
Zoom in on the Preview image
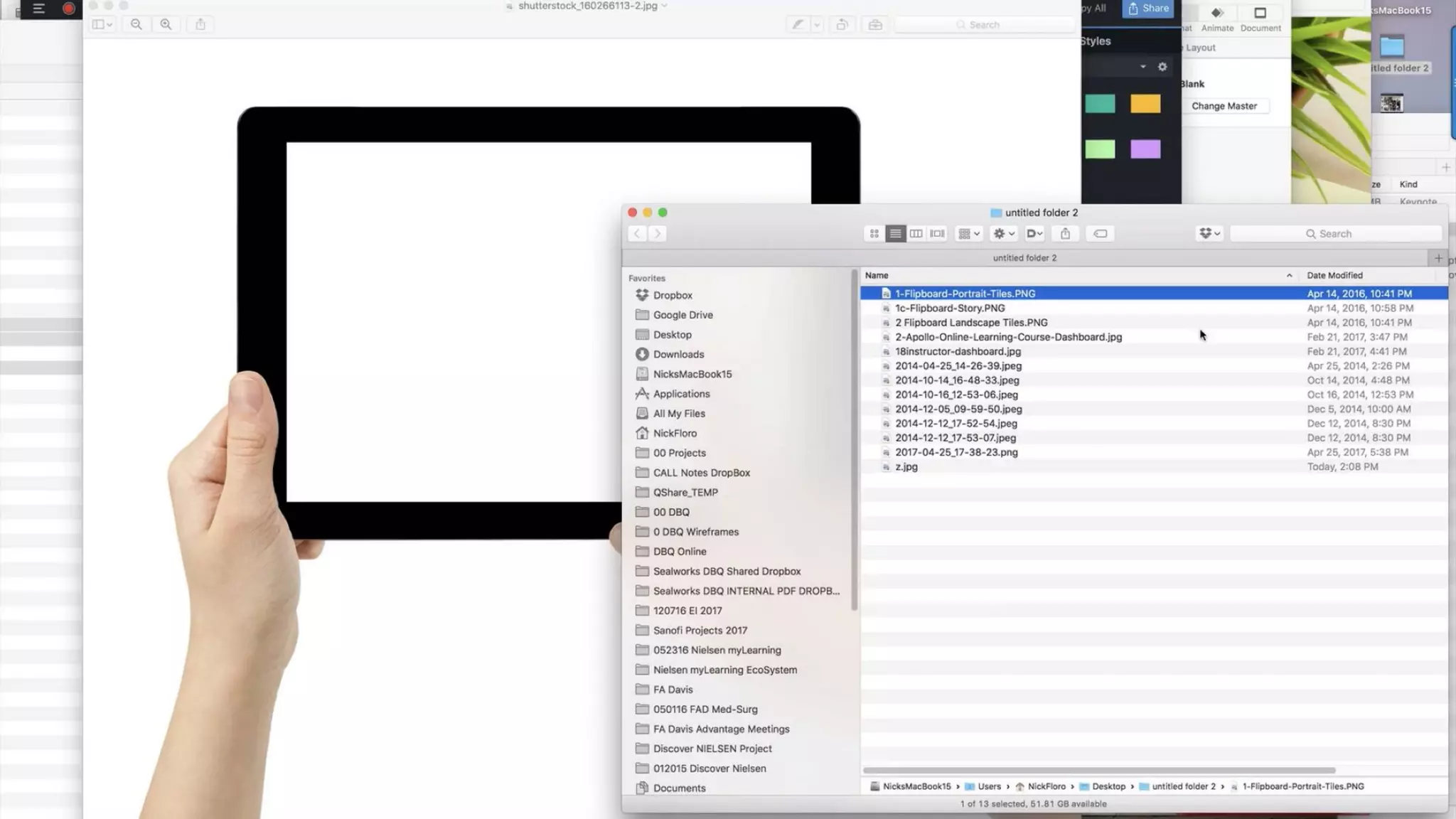pyautogui.click(x=166, y=24)
